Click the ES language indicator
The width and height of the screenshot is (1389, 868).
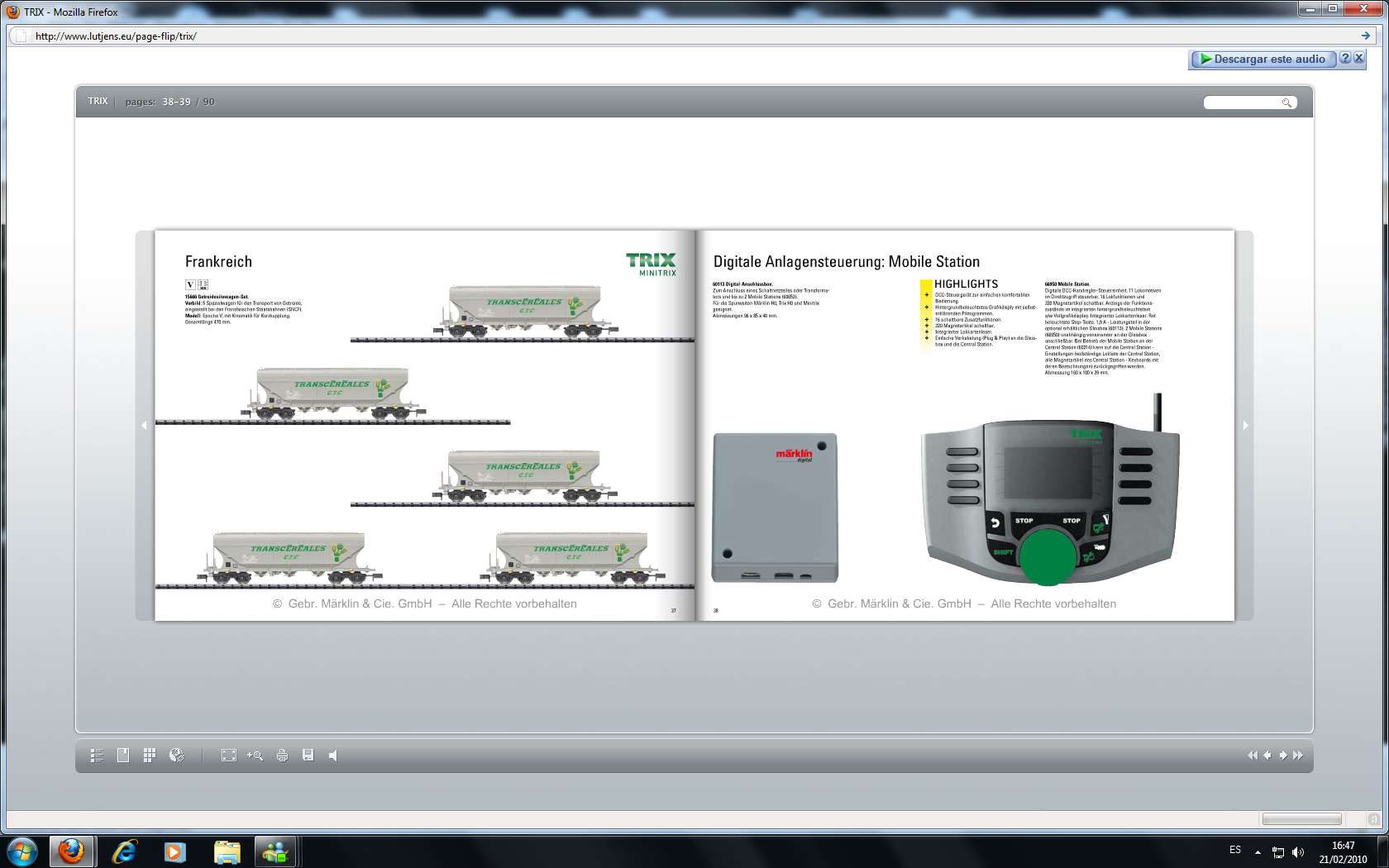click(1235, 850)
